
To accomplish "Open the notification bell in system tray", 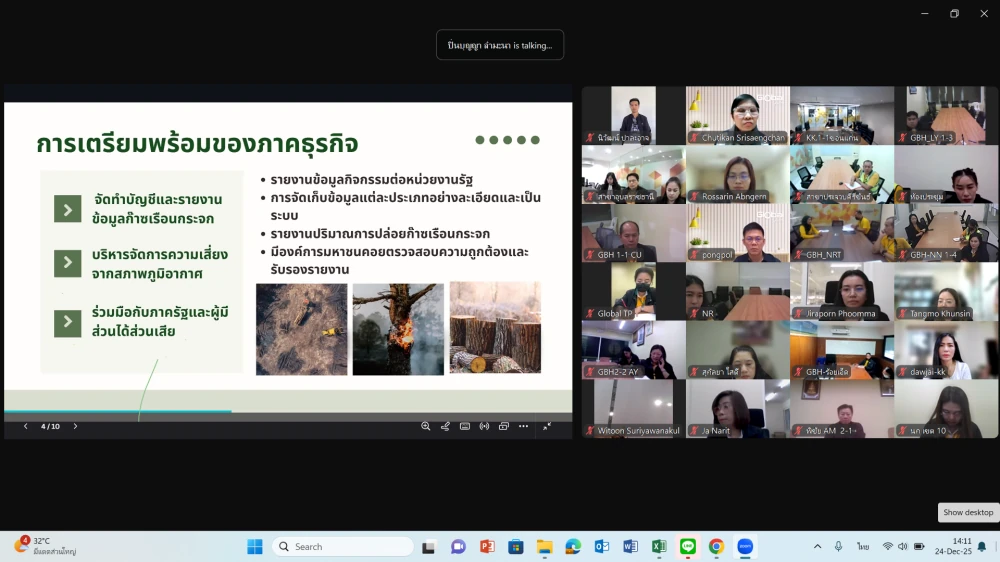I will (x=982, y=547).
